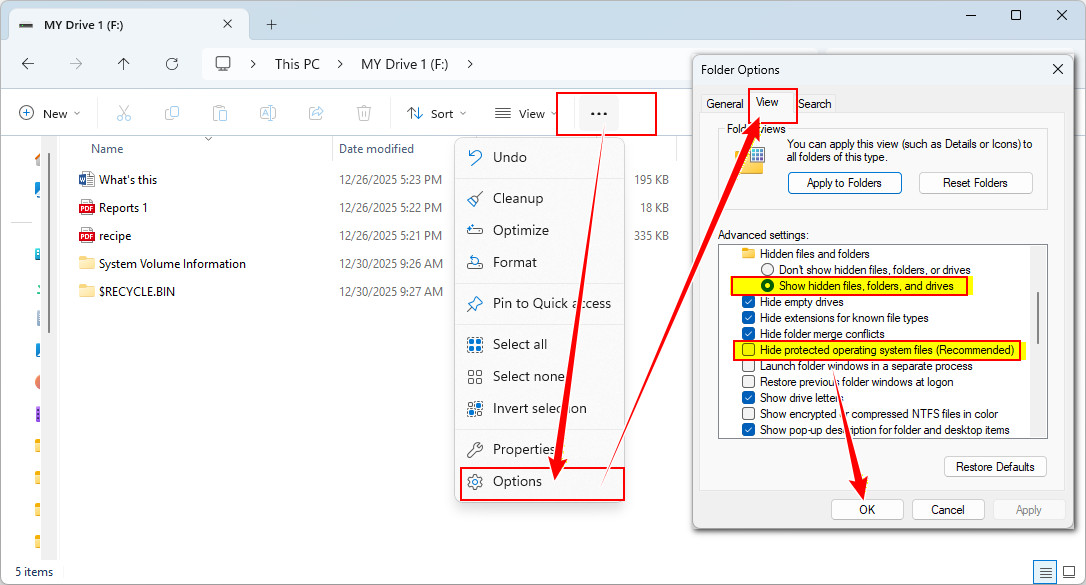Select Show hidden files, folders, and drives

pyautogui.click(x=767, y=286)
